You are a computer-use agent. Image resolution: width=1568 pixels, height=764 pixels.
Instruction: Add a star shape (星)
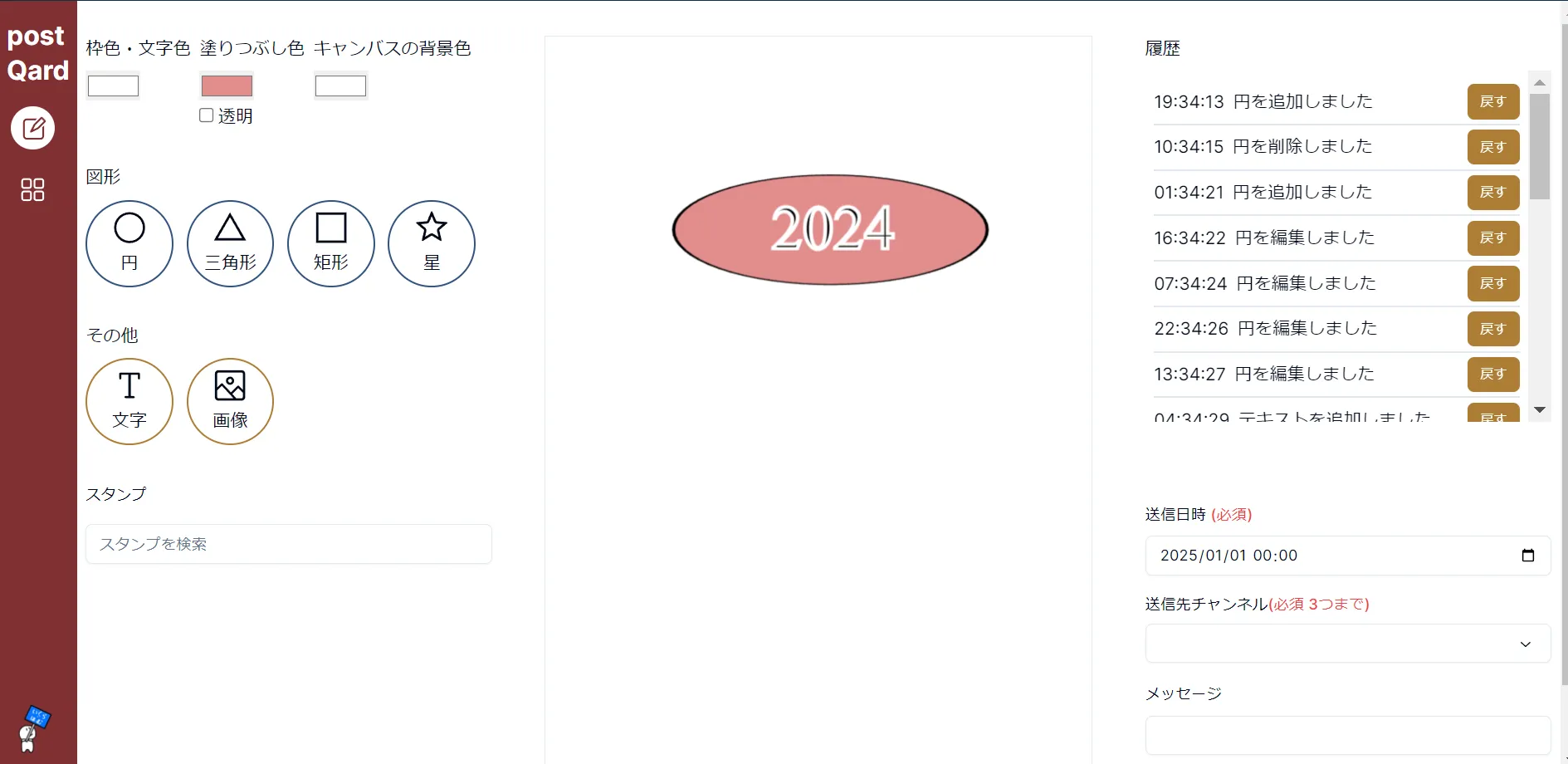[432, 243]
